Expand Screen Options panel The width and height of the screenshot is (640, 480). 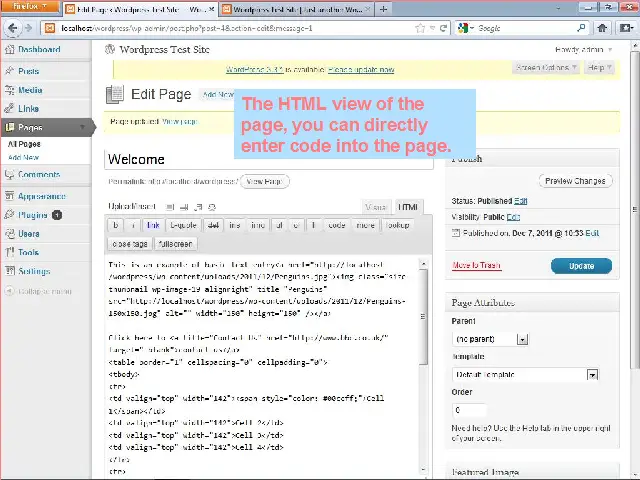tap(545, 67)
